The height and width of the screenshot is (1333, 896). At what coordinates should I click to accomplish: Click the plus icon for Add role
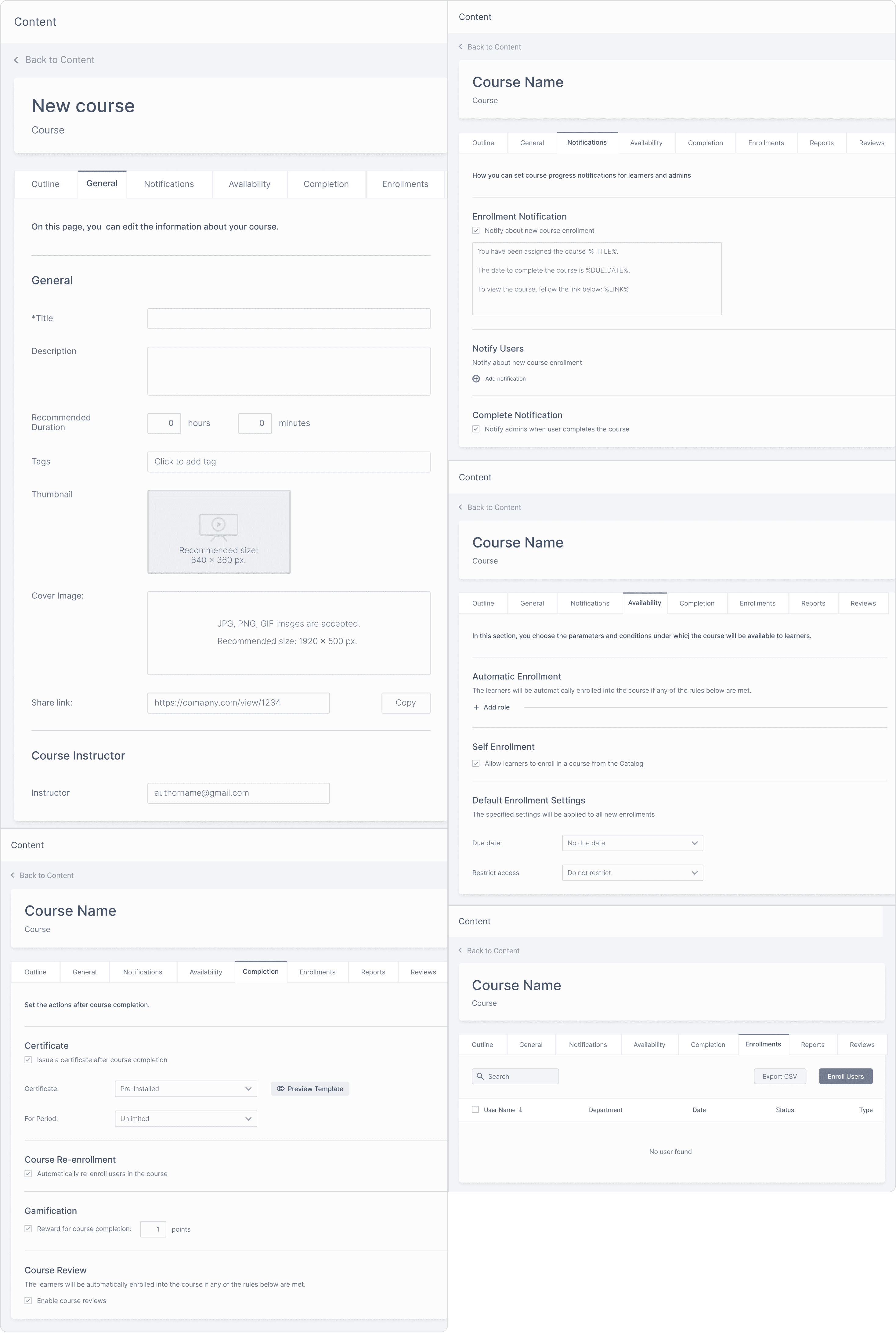tap(477, 707)
